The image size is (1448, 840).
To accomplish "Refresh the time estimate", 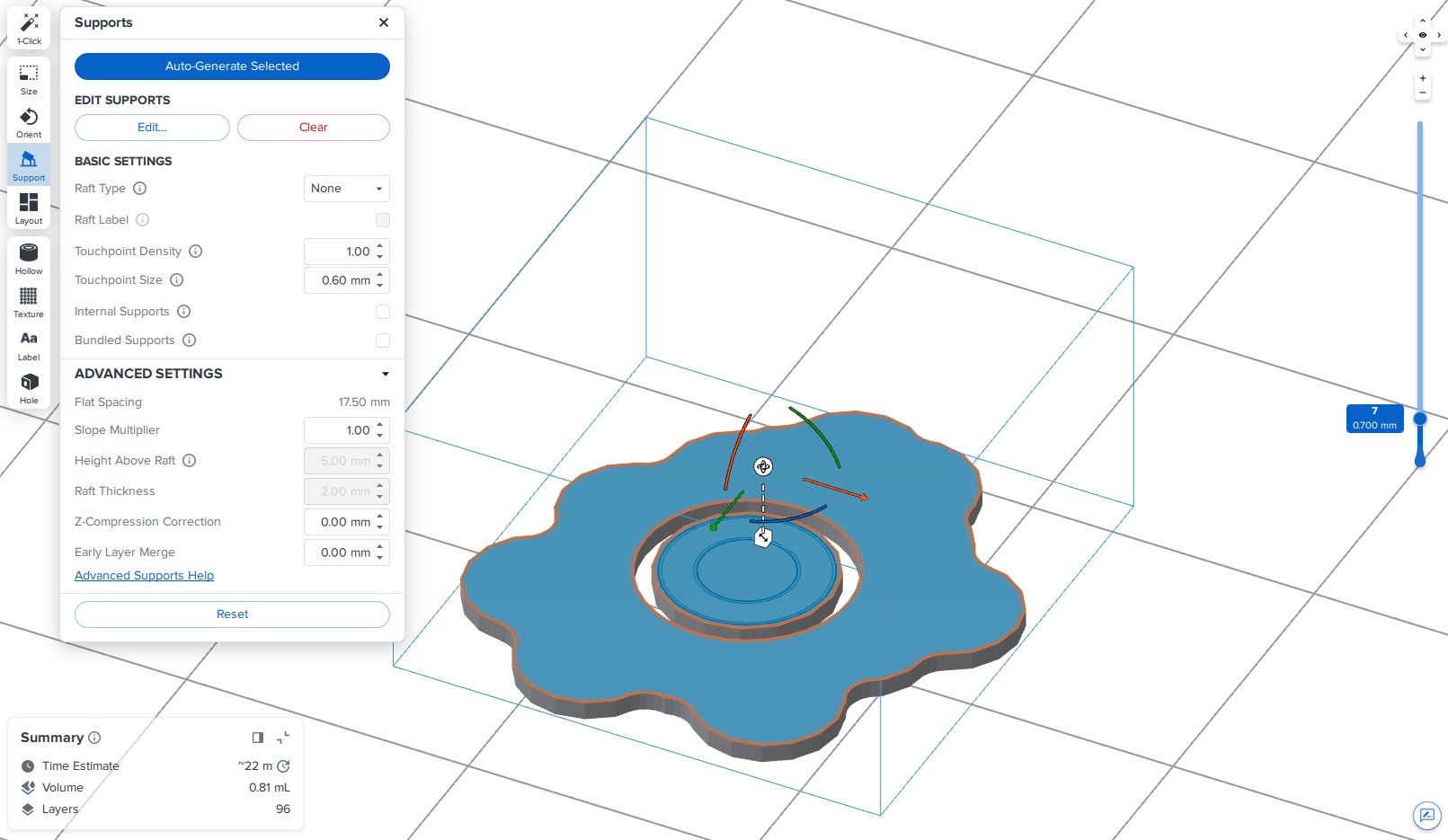I will [x=284, y=766].
